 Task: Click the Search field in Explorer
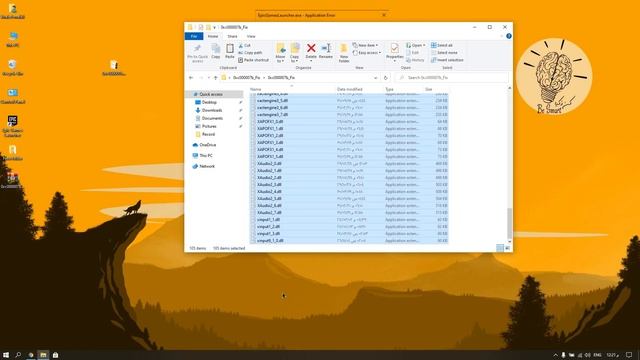click(x=452, y=78)
